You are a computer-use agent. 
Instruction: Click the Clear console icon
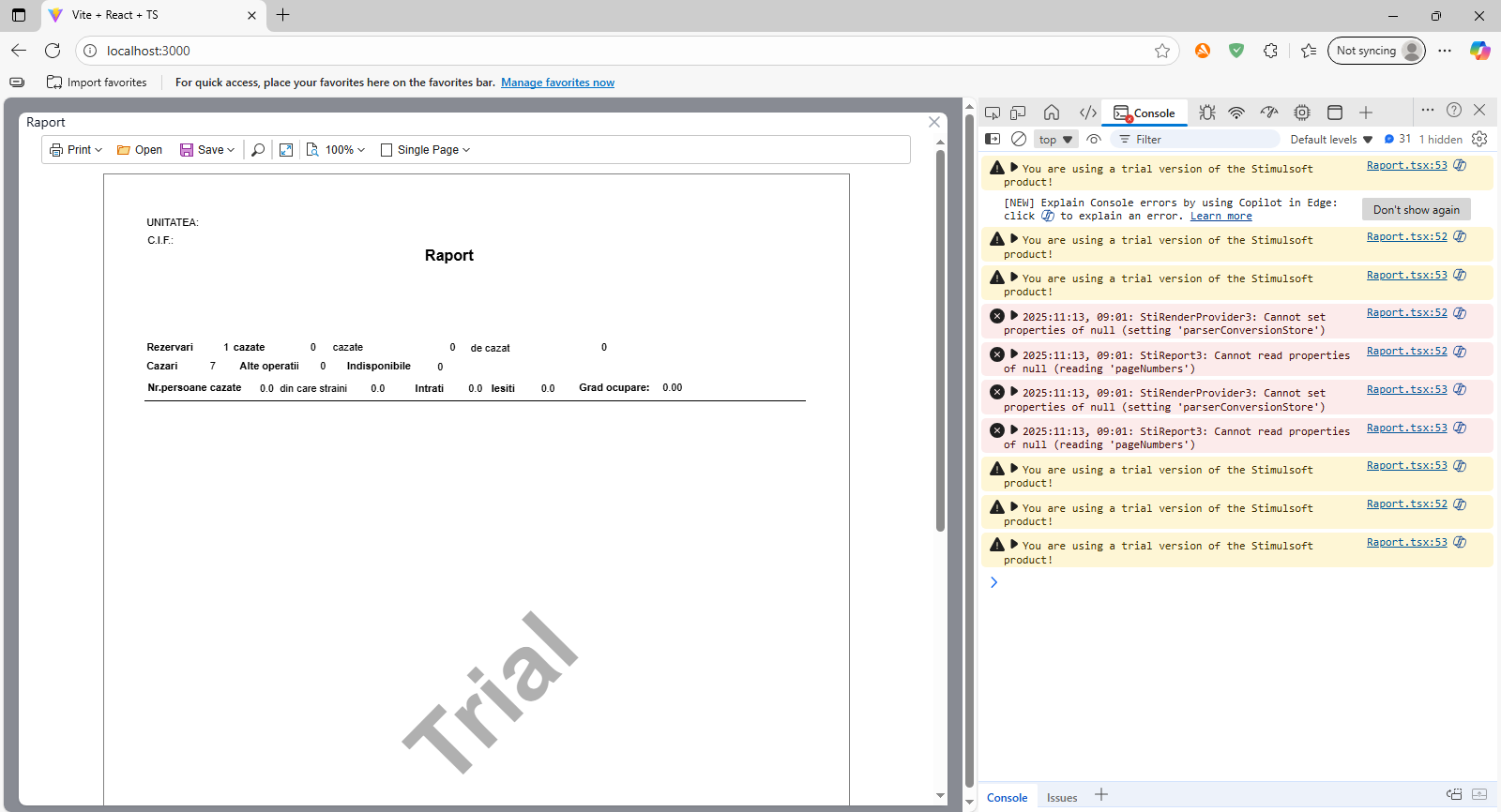[x=1019, y=139]
